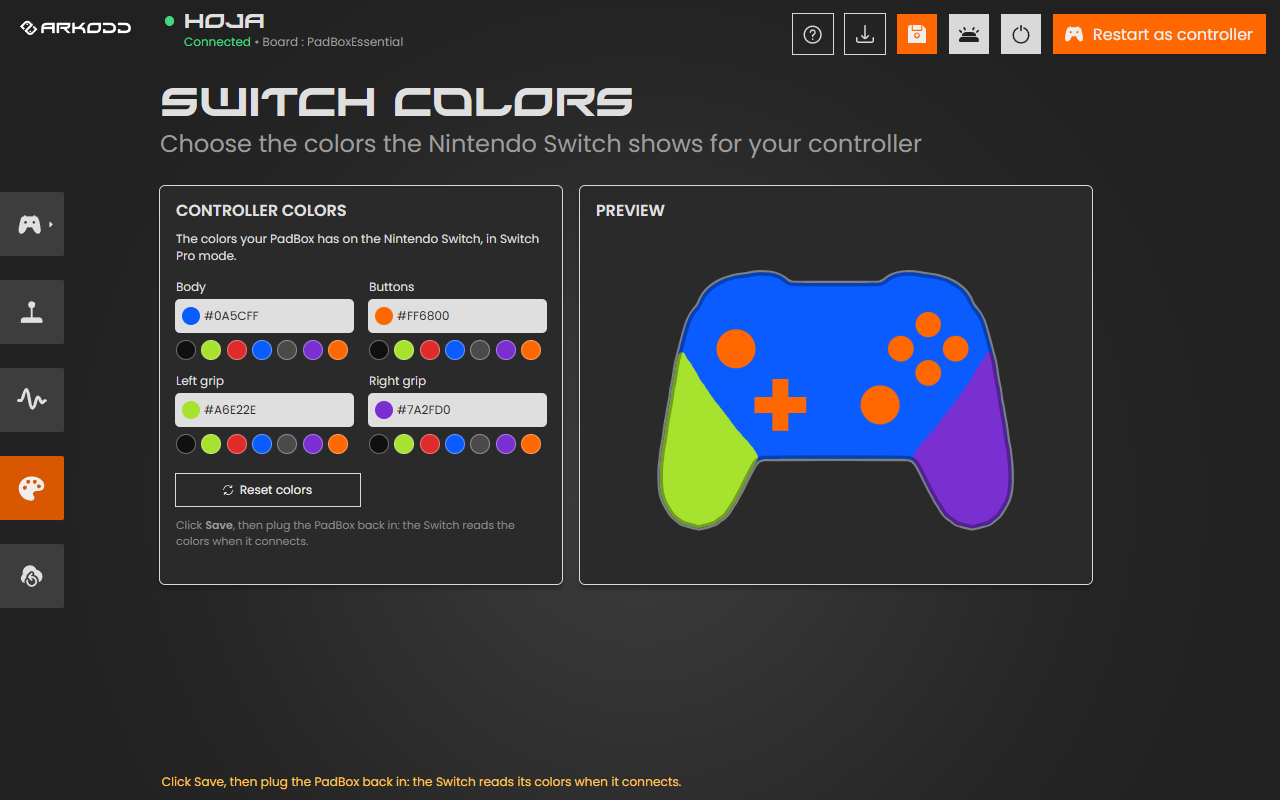Click the Arkodd logo
This screenshot has width=1280, height=800.
76,28
